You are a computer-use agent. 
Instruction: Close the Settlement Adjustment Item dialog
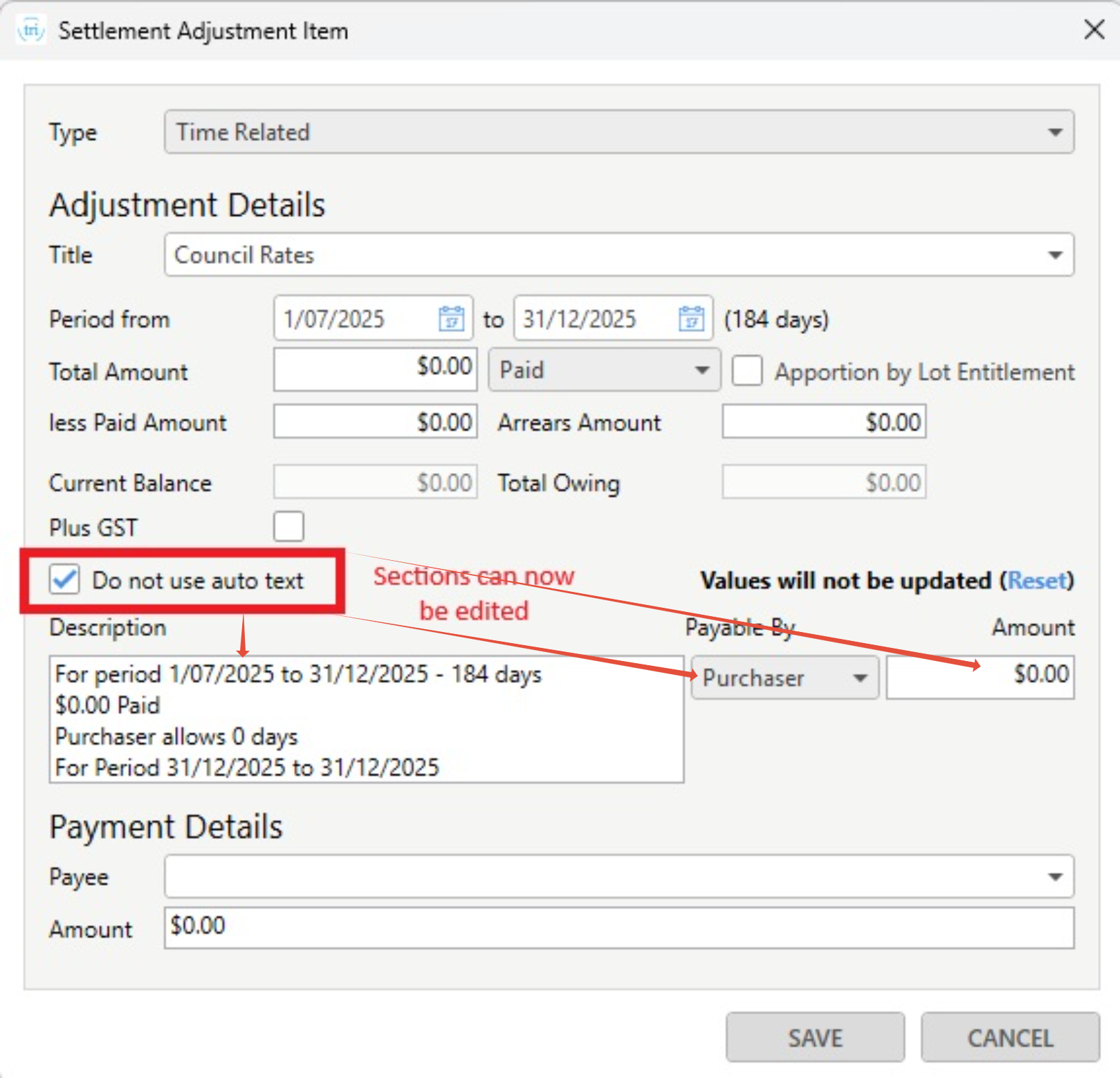pyautogui.click(x=1094, y=30)
